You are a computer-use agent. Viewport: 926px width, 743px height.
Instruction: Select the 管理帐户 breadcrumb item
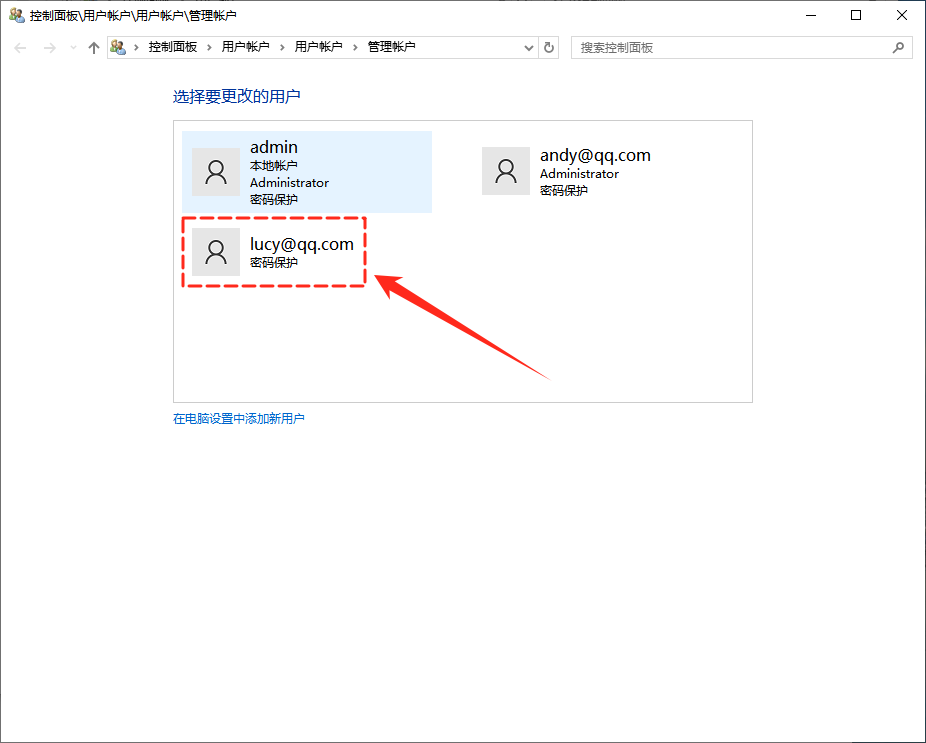click(x=391, y=47)
